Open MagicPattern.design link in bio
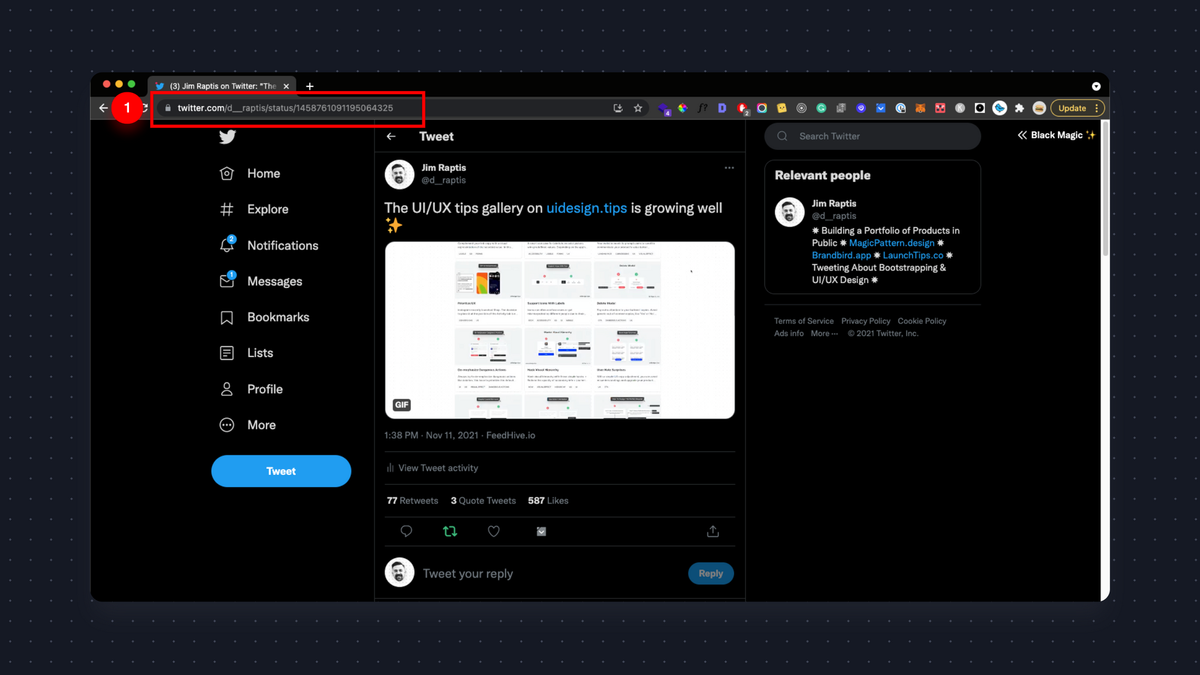 [x=892, y=243]
